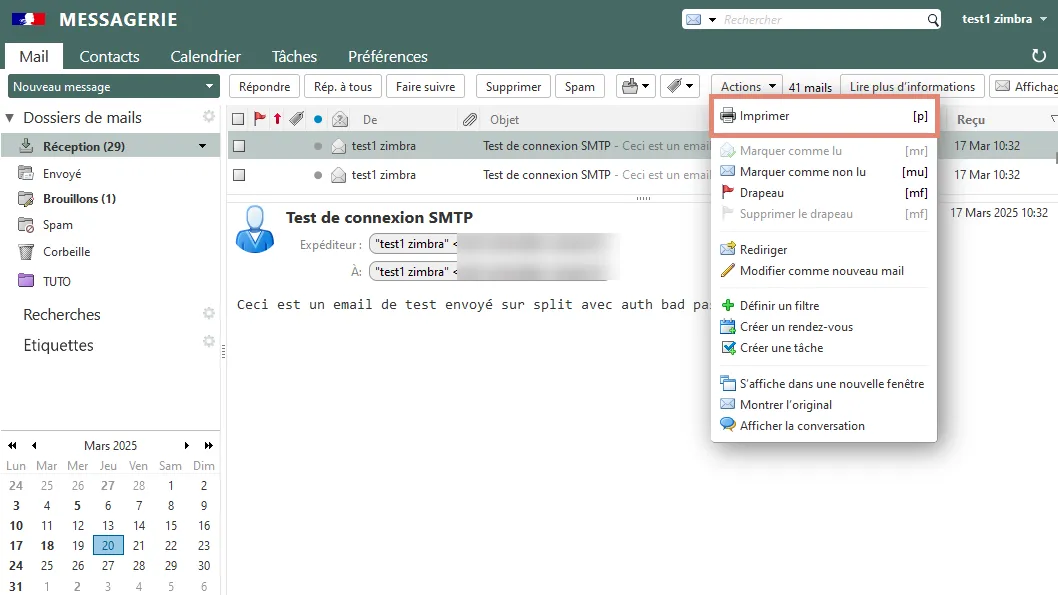Click Lire plus d'informations button
Viewport: 1058px width, 595px height.
pos(912,86)
